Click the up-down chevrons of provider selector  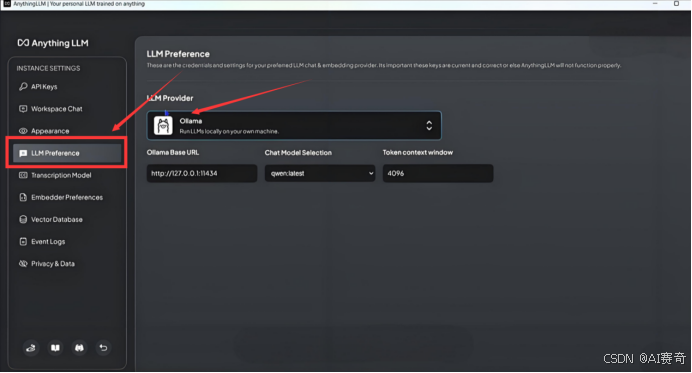(429, 125)
